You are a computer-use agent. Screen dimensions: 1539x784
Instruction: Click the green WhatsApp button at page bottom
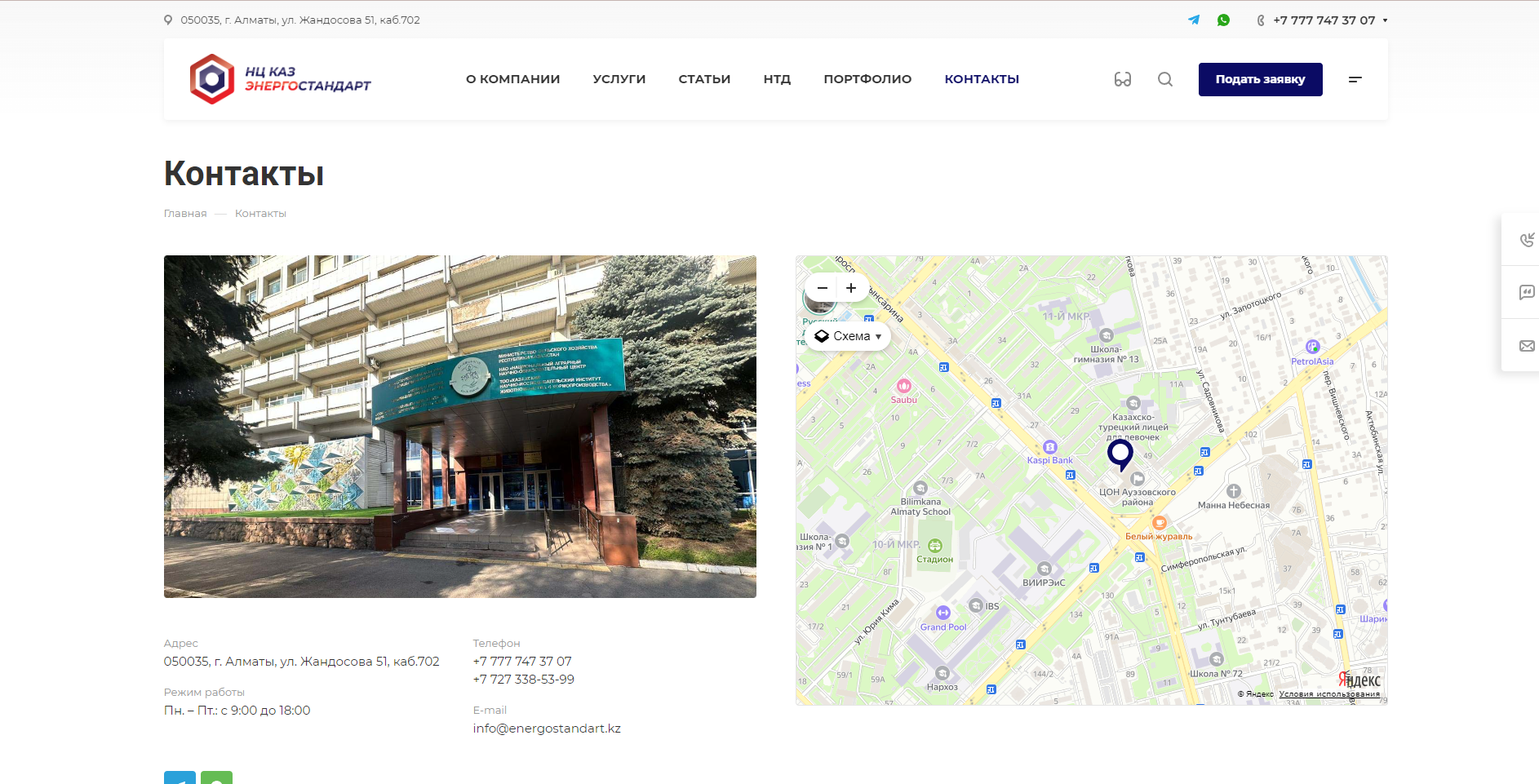point(216,777)
